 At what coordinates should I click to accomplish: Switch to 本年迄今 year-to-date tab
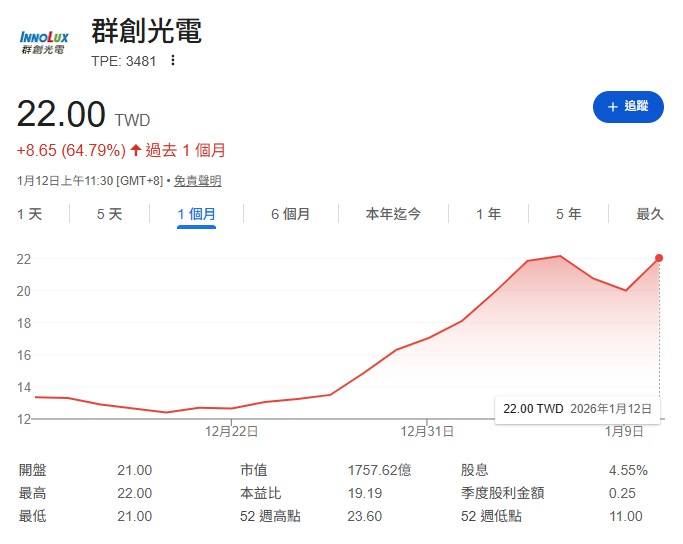click(393, 214)
